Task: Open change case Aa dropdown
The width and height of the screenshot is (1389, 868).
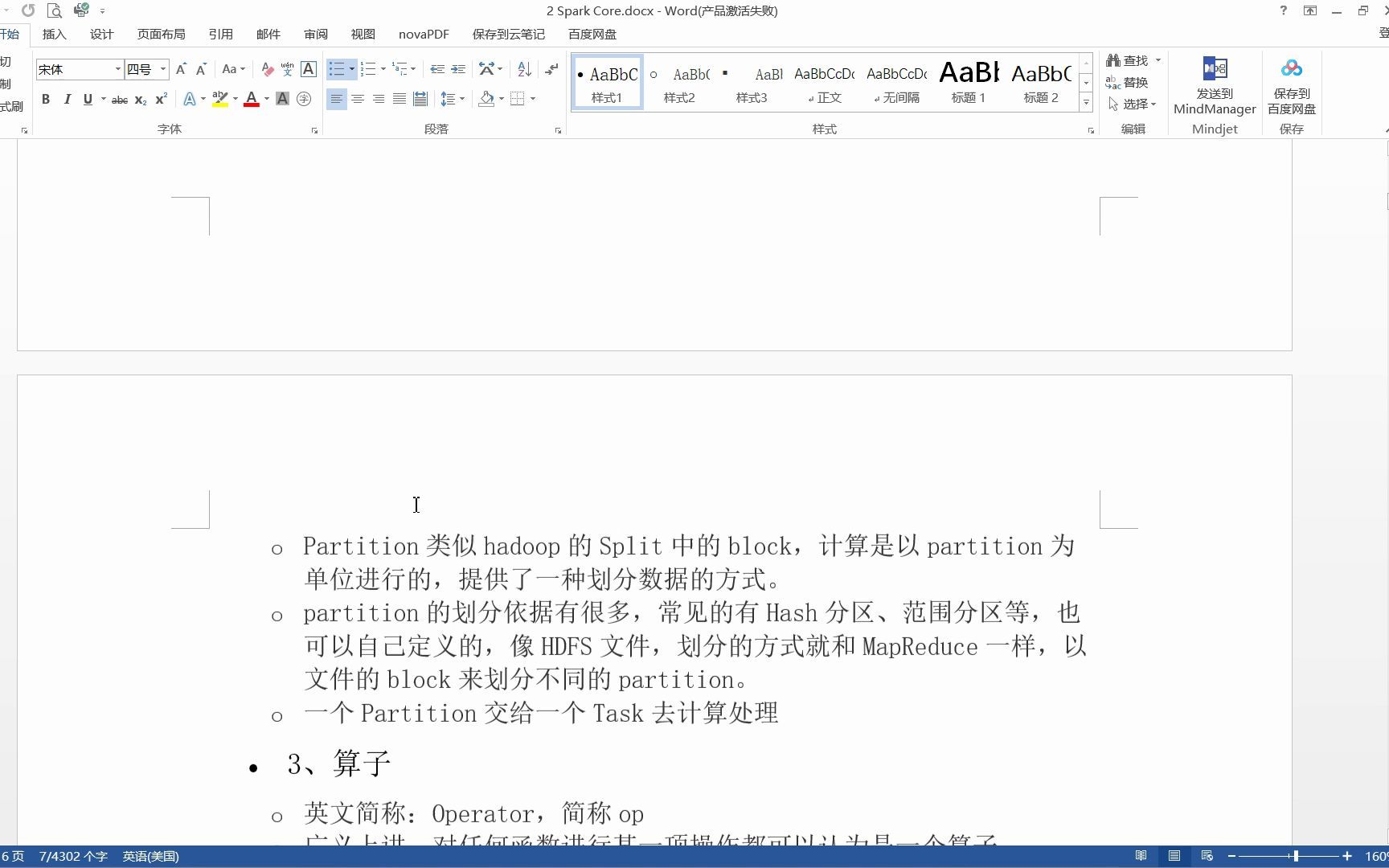Action: (x=234, y=69)
